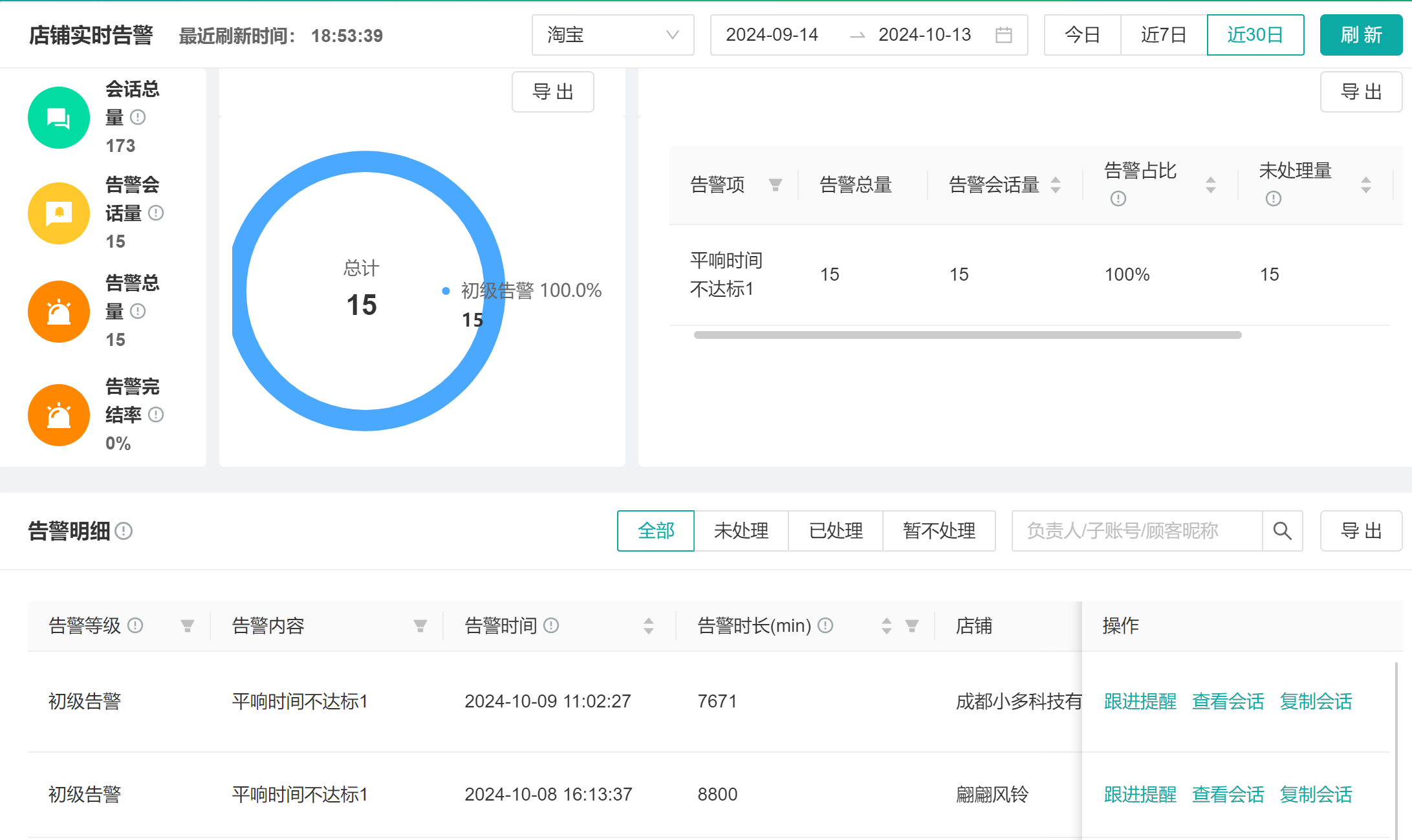Click the end date 2024-10-13 field

[925, 35]
